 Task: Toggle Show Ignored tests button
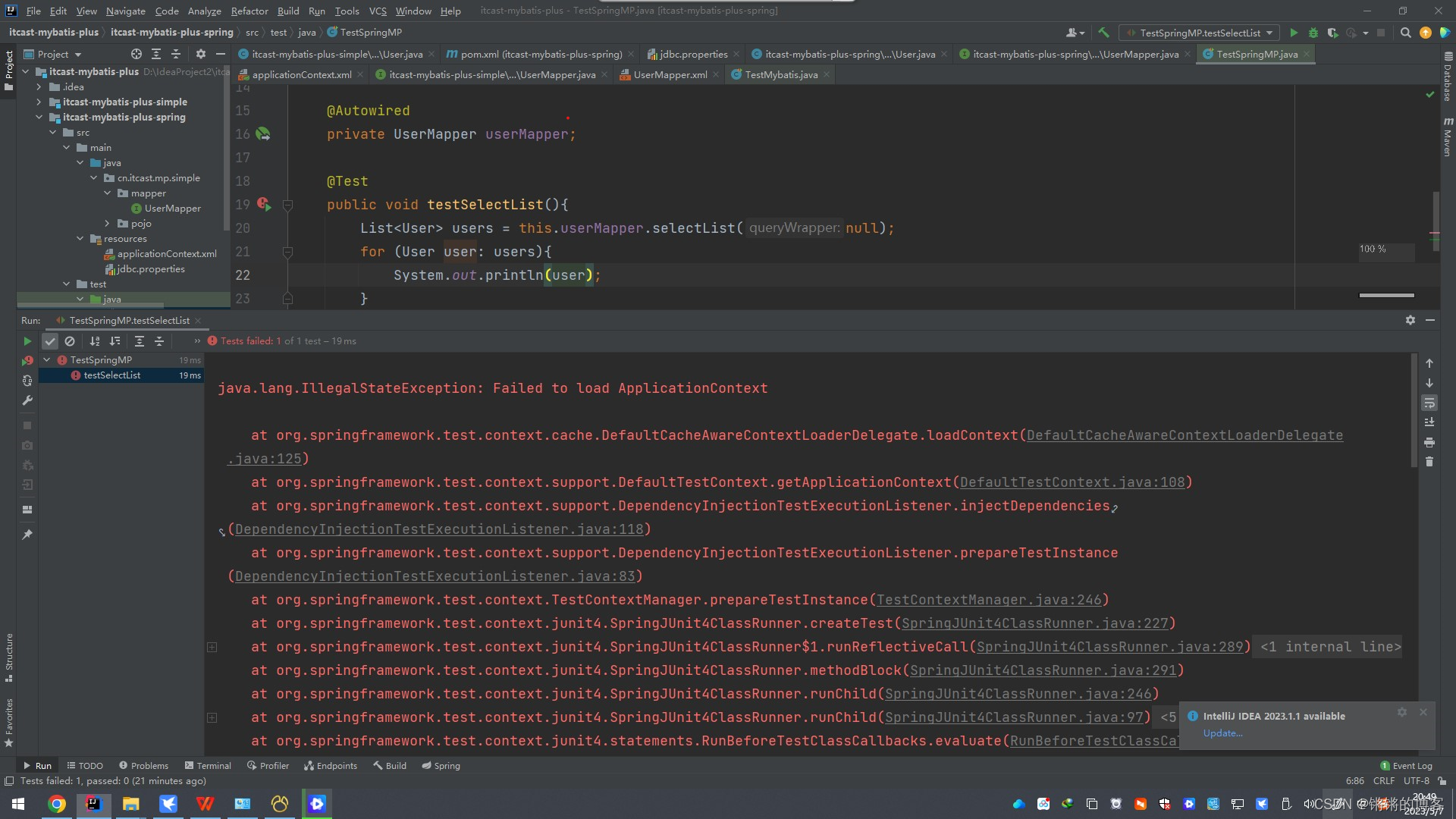(x=70, y=341)
